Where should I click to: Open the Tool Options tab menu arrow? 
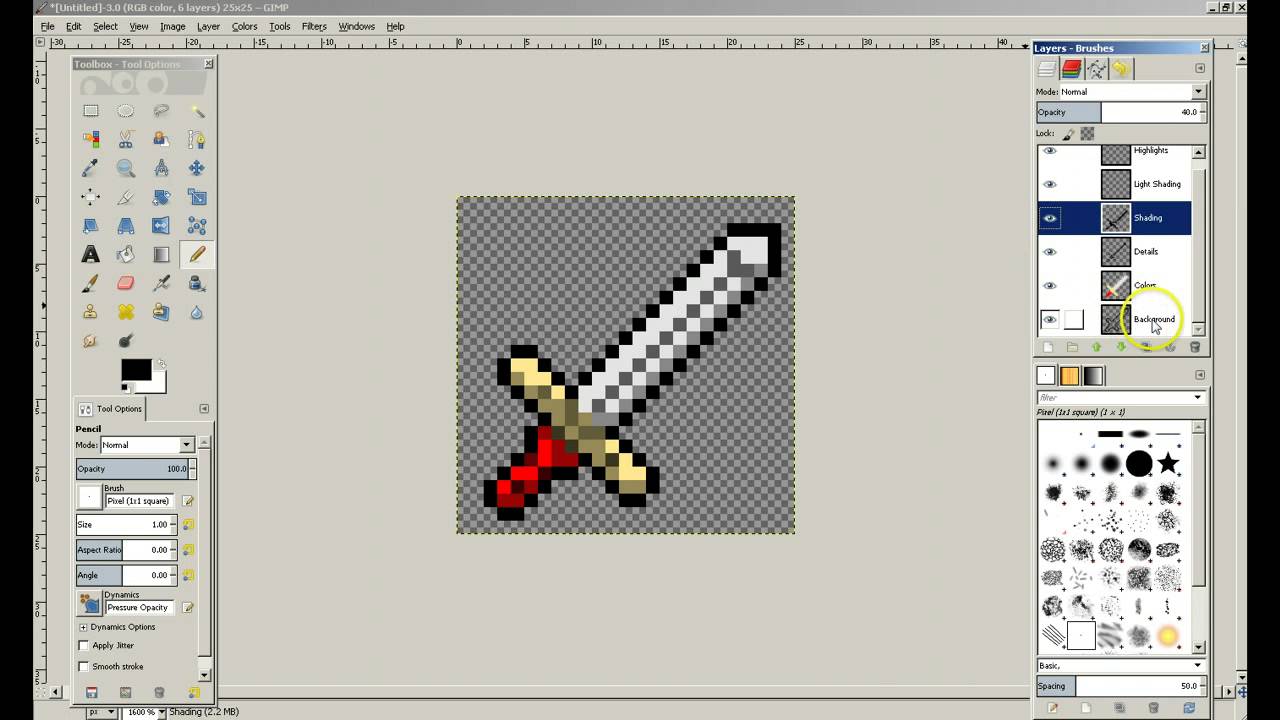pyautogui.click(x=204, y=408)
